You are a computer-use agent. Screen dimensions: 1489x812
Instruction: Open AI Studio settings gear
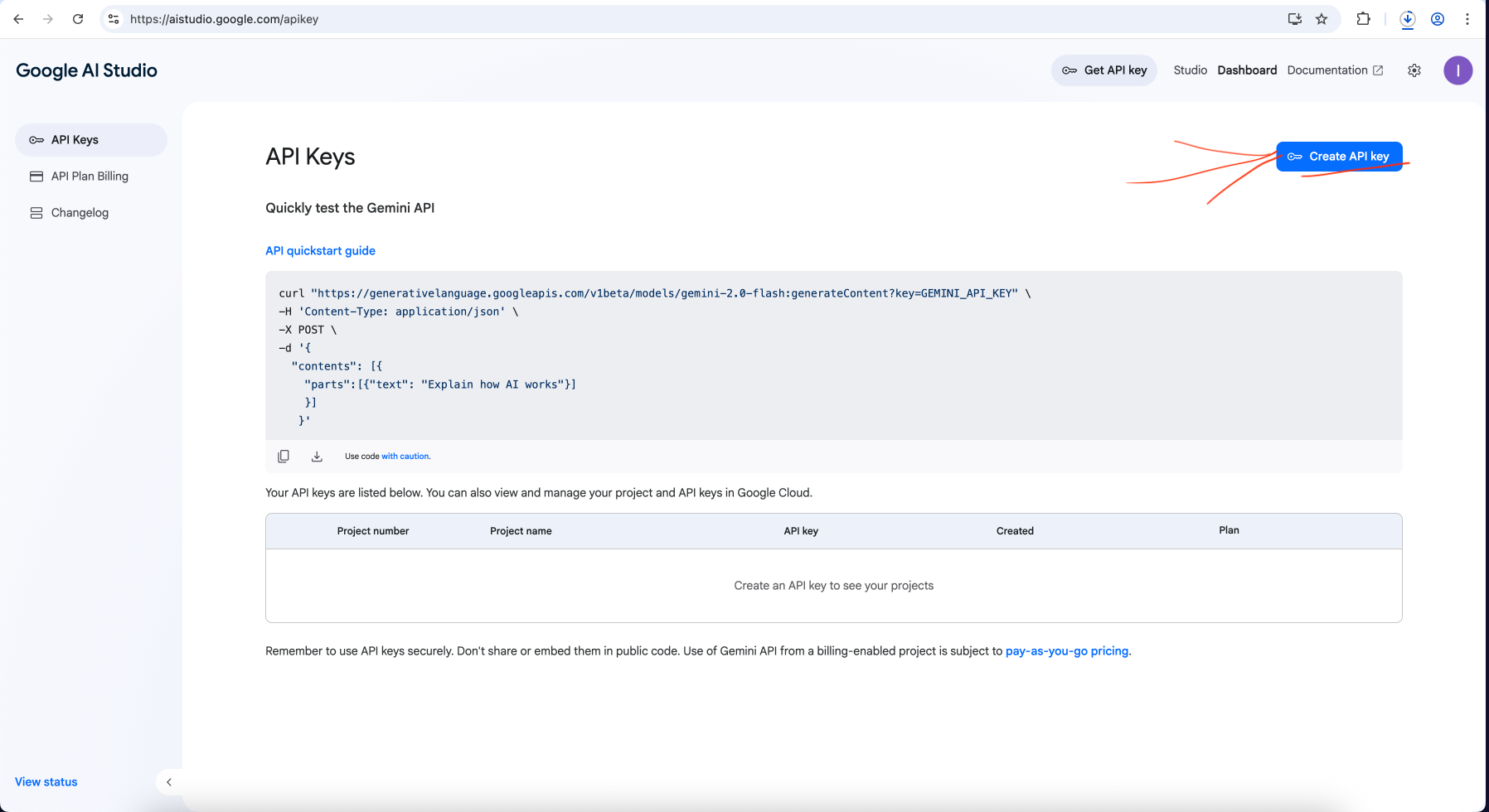(1414, 70)
